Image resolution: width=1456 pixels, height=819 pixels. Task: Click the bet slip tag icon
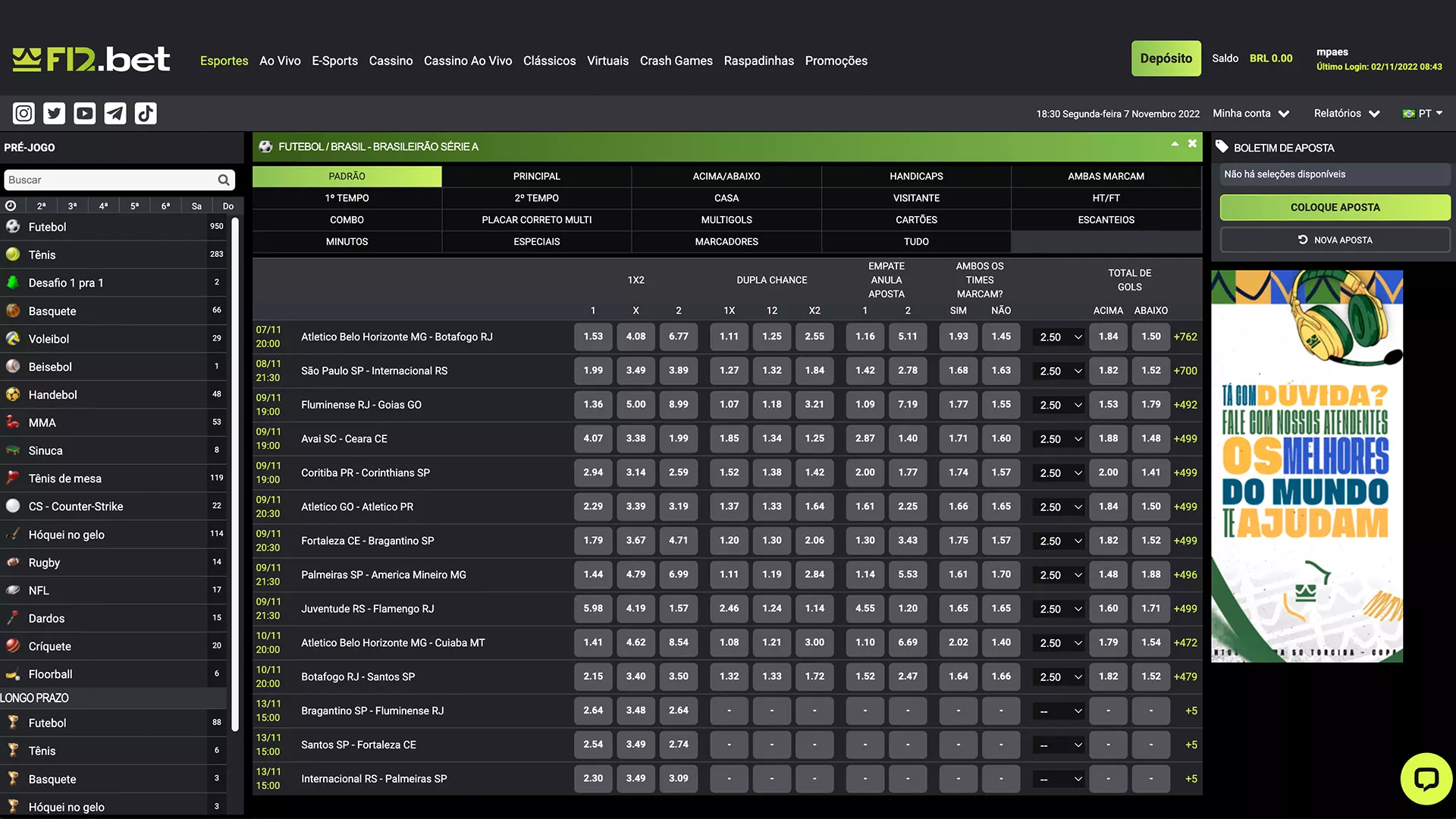tap(1222, 147)
